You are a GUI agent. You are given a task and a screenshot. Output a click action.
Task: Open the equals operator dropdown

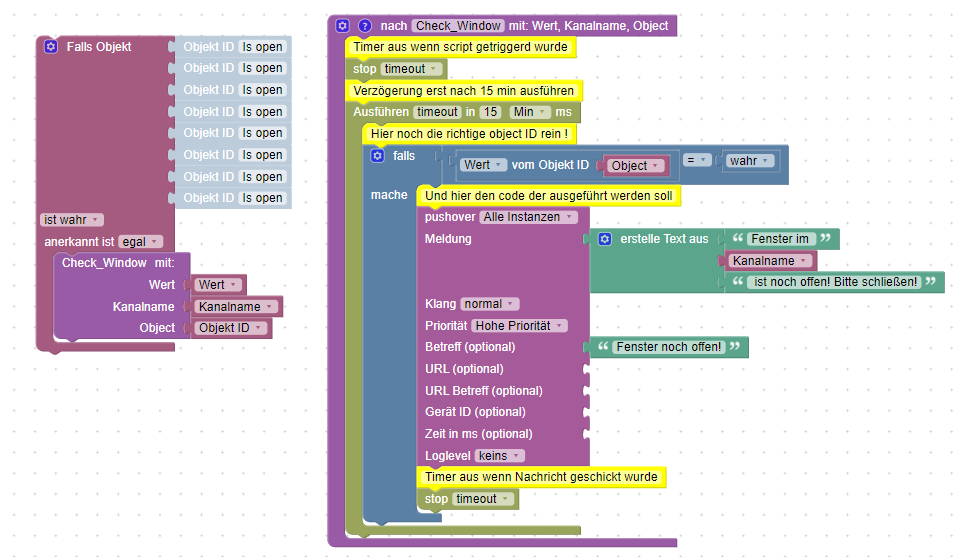click(696, 160)
